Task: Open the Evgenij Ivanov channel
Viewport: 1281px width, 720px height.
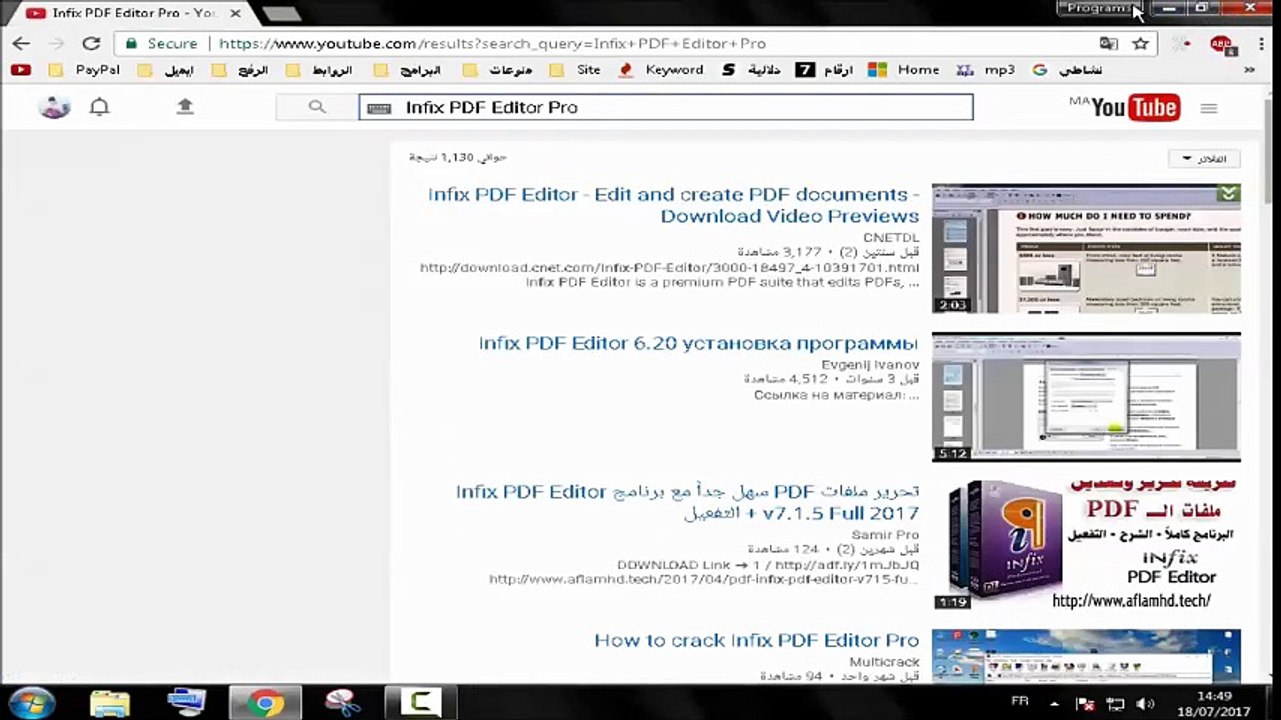Action: pyautogui.click(x=870, y=365)
